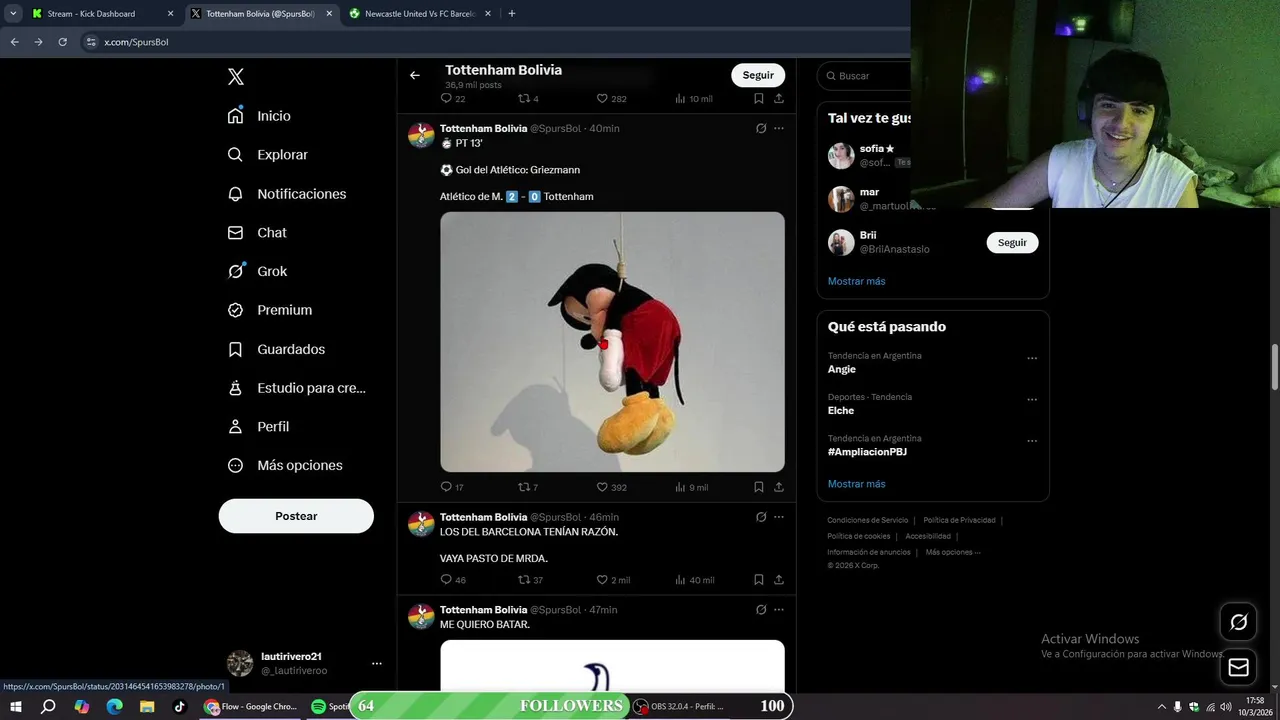This screenshot has height=720, width=1280.
Task: Open Premium in the sidebar
Action: pos(269,310)
